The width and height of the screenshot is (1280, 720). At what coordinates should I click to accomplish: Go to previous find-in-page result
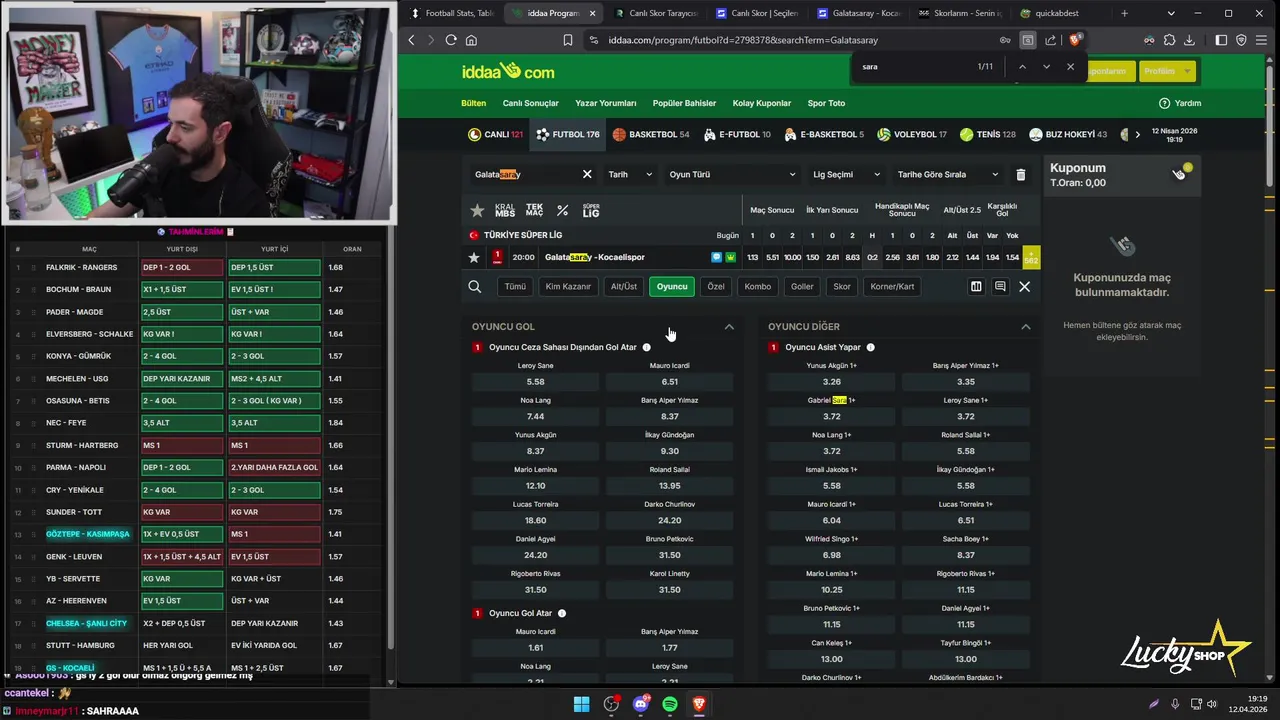coord(1022,67)
